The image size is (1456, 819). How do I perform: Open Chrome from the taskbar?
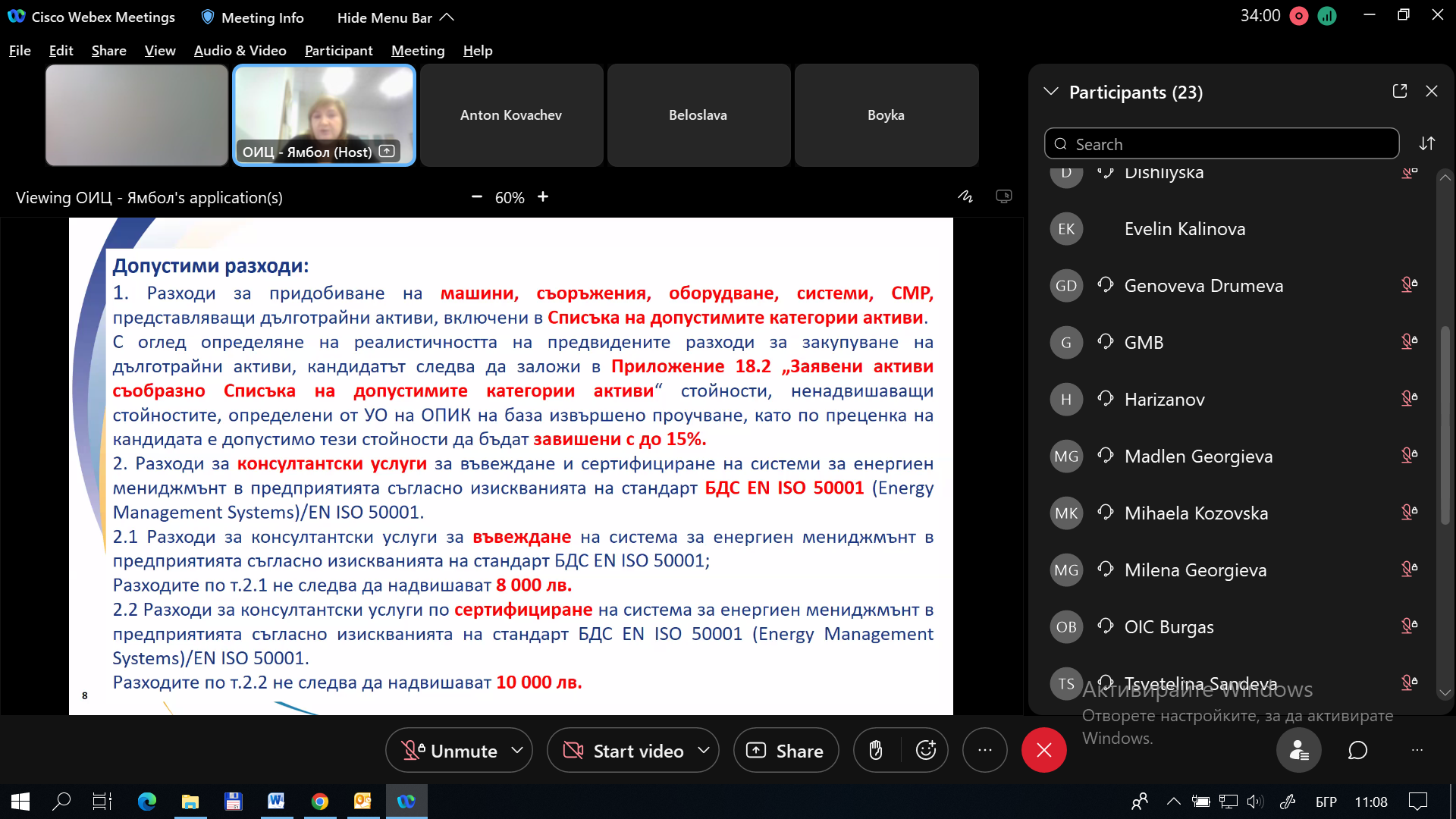(319, 801)
